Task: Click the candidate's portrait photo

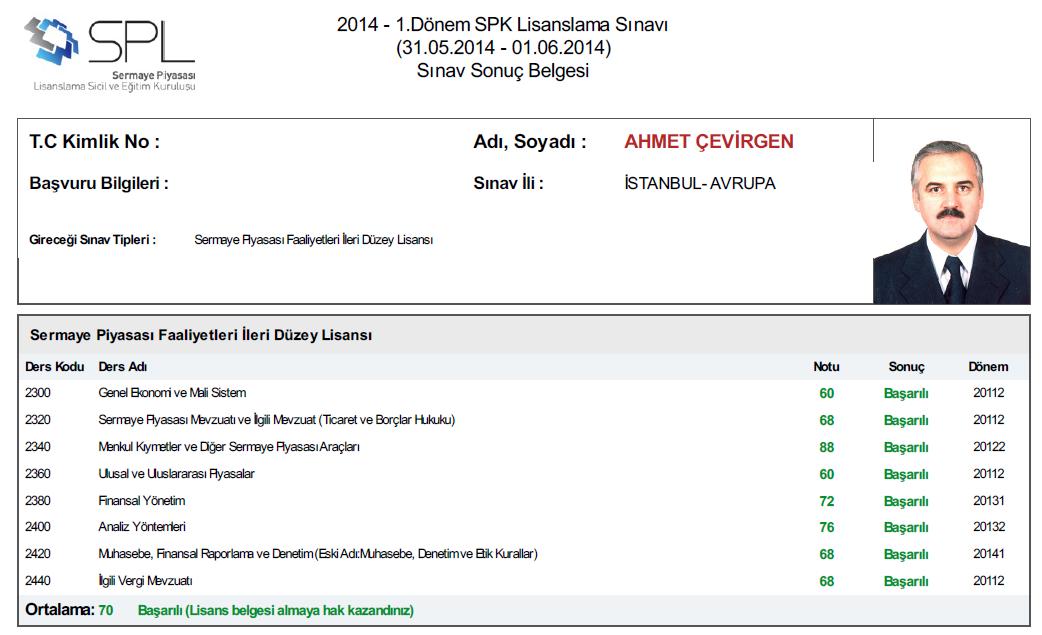Action: (x=952, y=222)
